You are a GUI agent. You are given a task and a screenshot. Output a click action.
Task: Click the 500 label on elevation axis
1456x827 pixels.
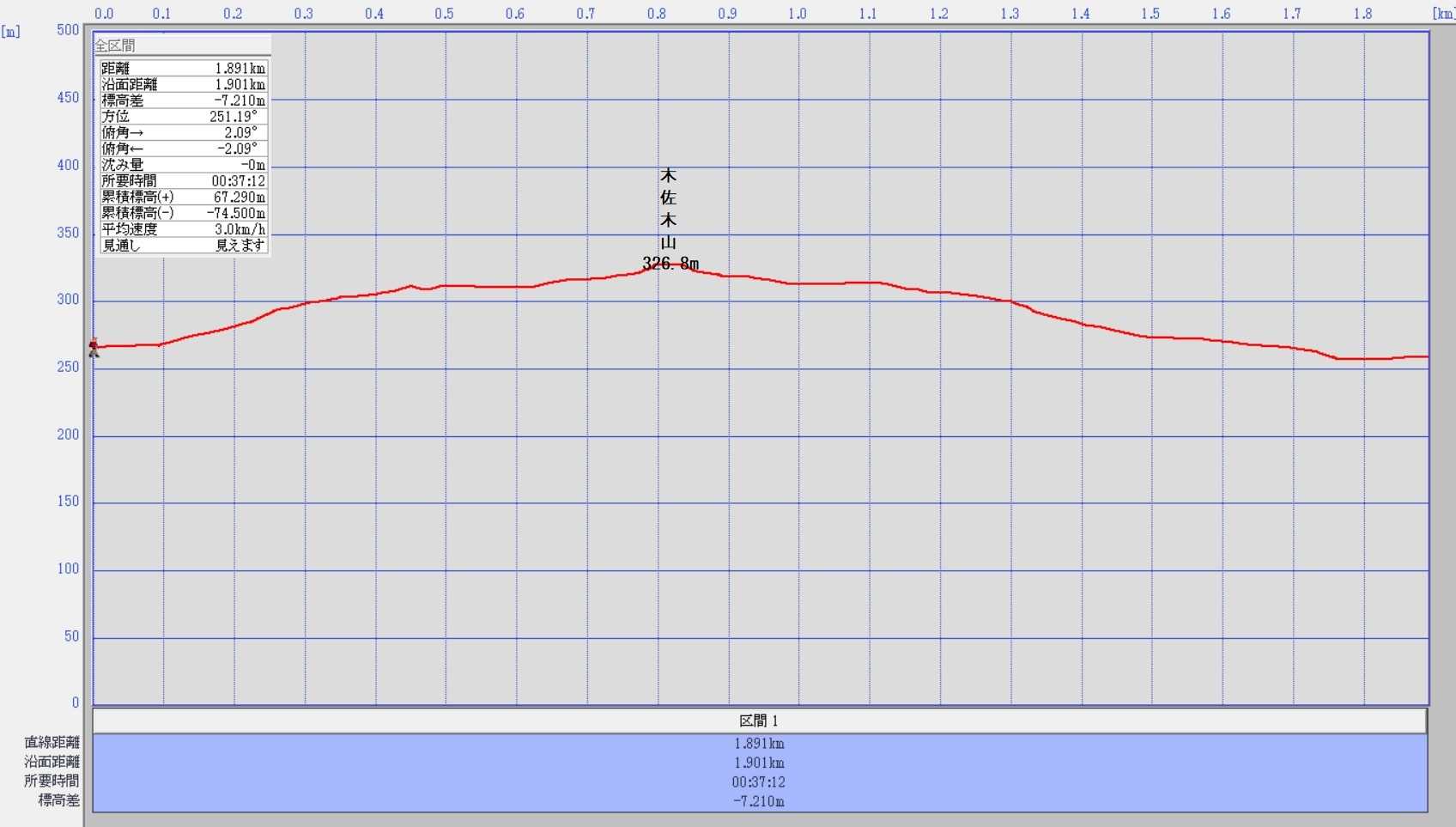click(68, 30)
